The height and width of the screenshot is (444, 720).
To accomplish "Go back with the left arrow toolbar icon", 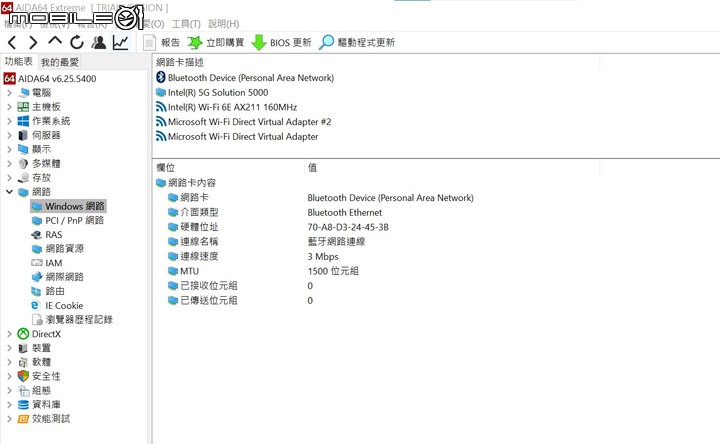I will click(12, 43).
